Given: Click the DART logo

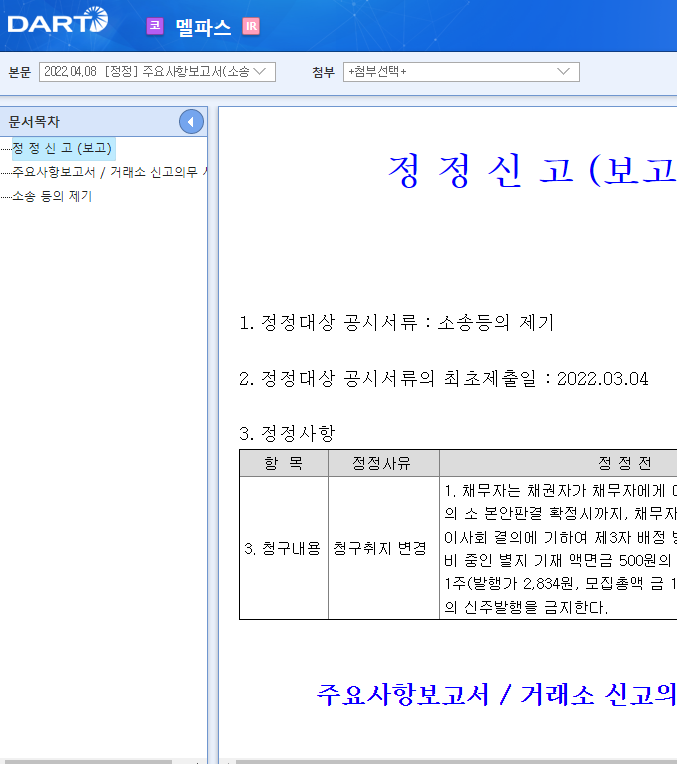Looking at the screenshot, I should tap(58, 20).
